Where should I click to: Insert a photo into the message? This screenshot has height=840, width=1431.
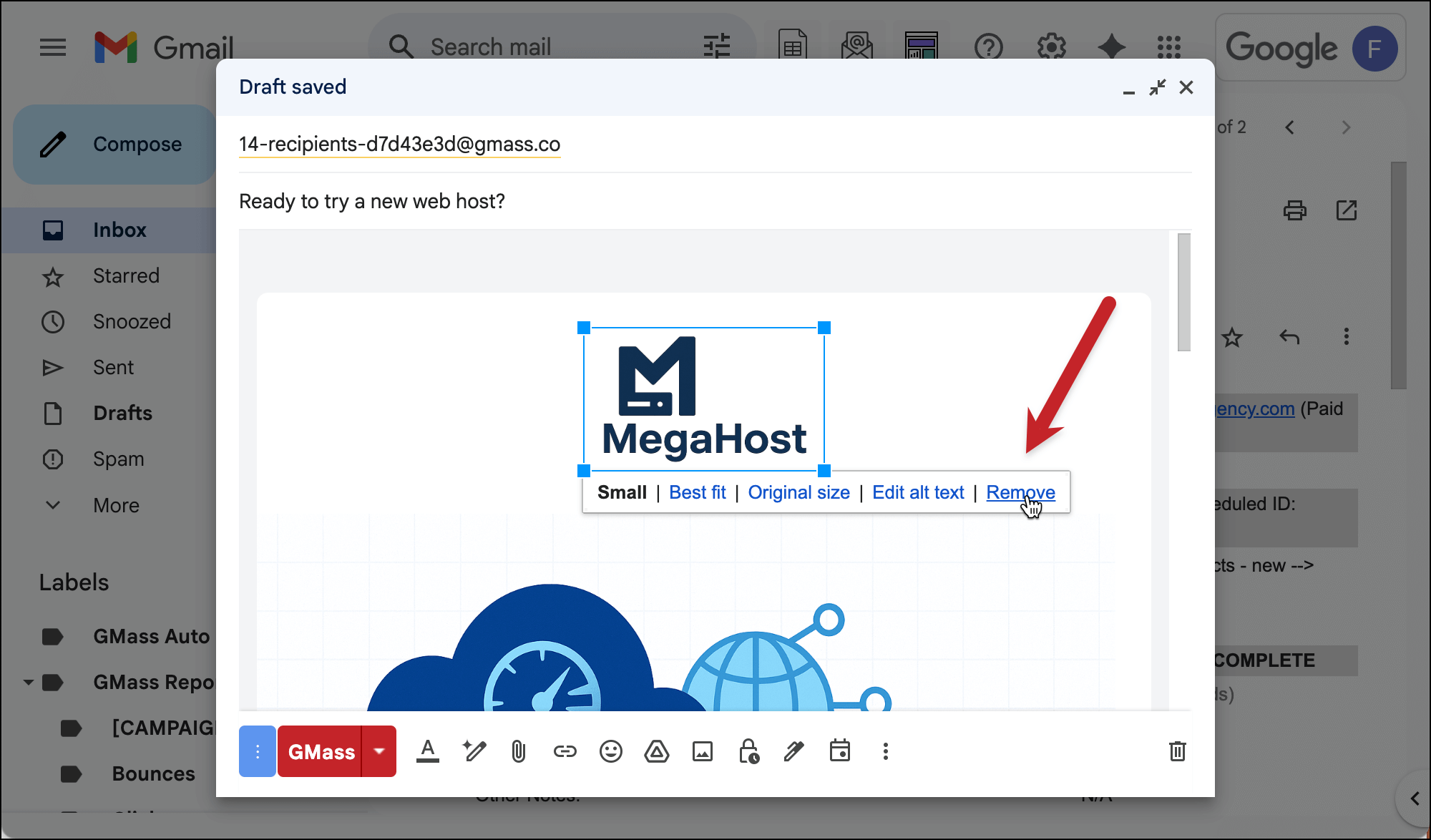703,751
